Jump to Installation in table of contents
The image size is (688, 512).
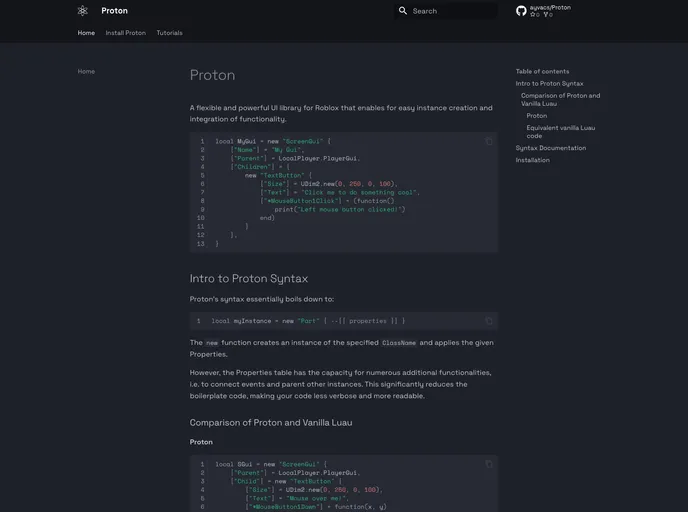click(532, 160)
